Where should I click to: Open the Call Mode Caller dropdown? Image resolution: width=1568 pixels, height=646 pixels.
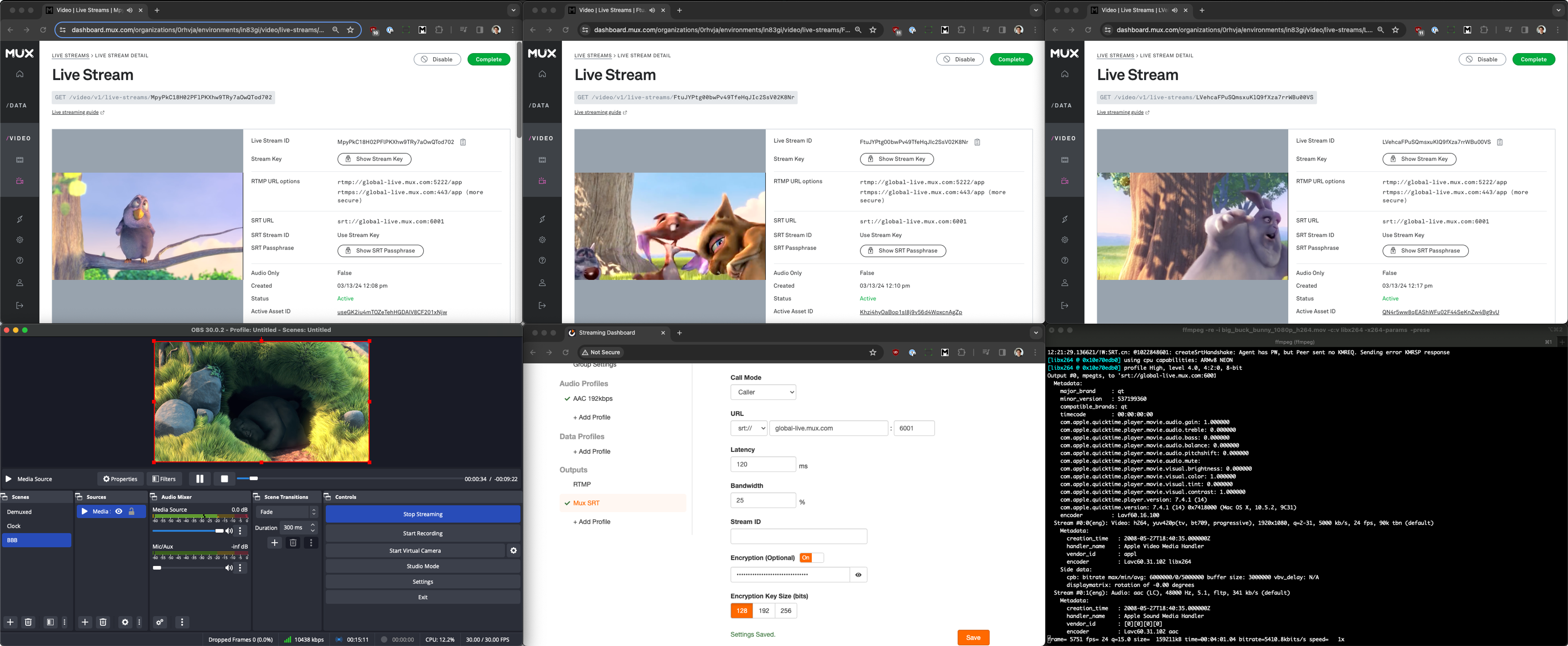coord(763,392)
